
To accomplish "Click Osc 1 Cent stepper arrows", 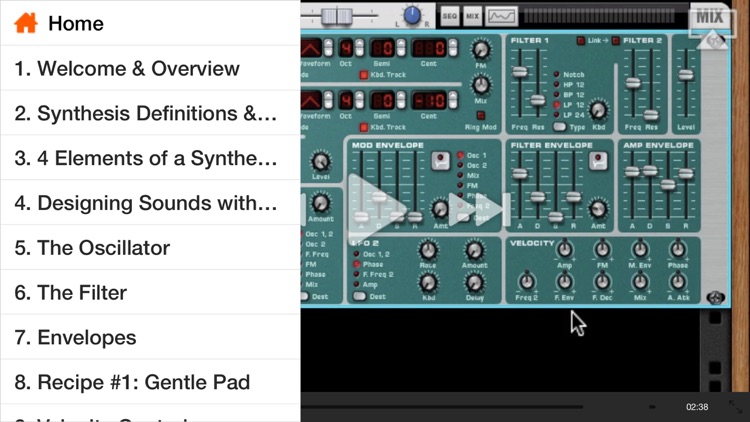I will [452, 48].
